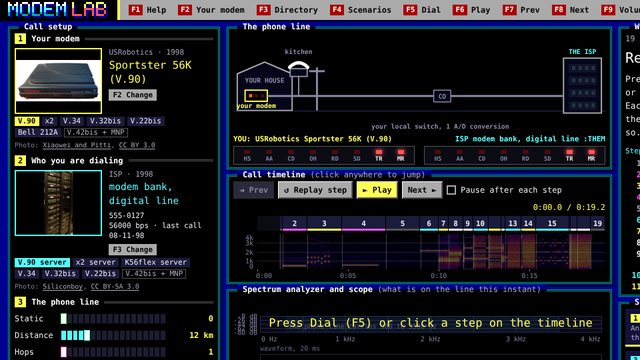
Task: Click the ISP modem bank photo
Action: click(58, 203)
